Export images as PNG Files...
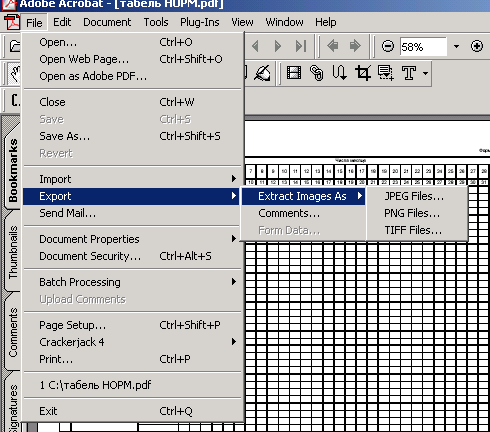This screenshot has height=432, width=490. (x=417, y=213)
